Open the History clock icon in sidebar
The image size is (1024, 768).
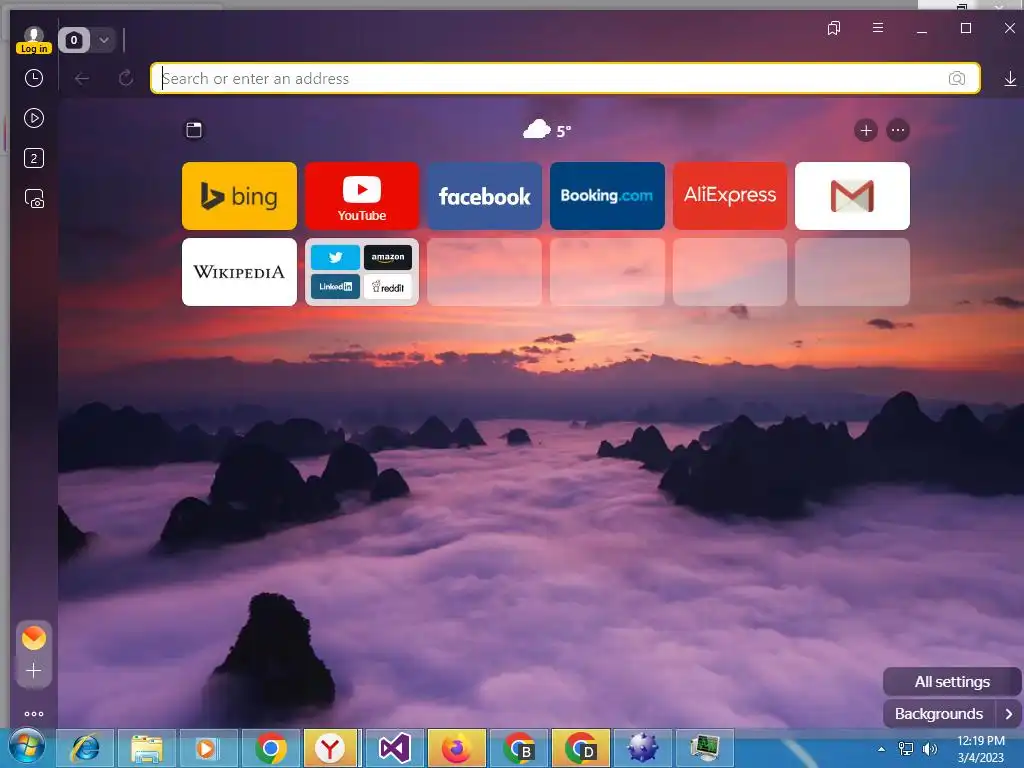click(34, 78)
